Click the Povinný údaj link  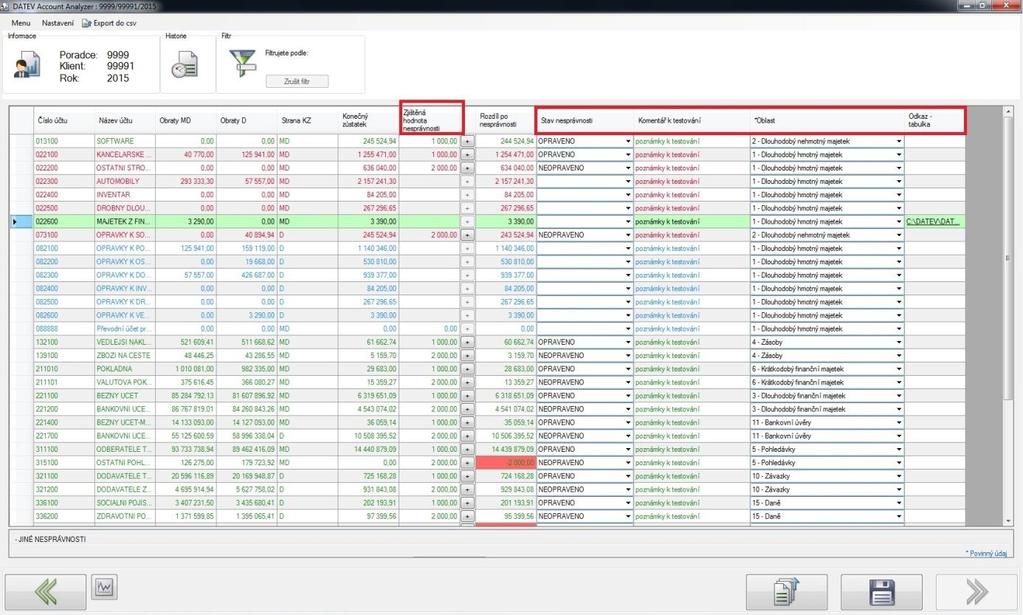(987, 553)
